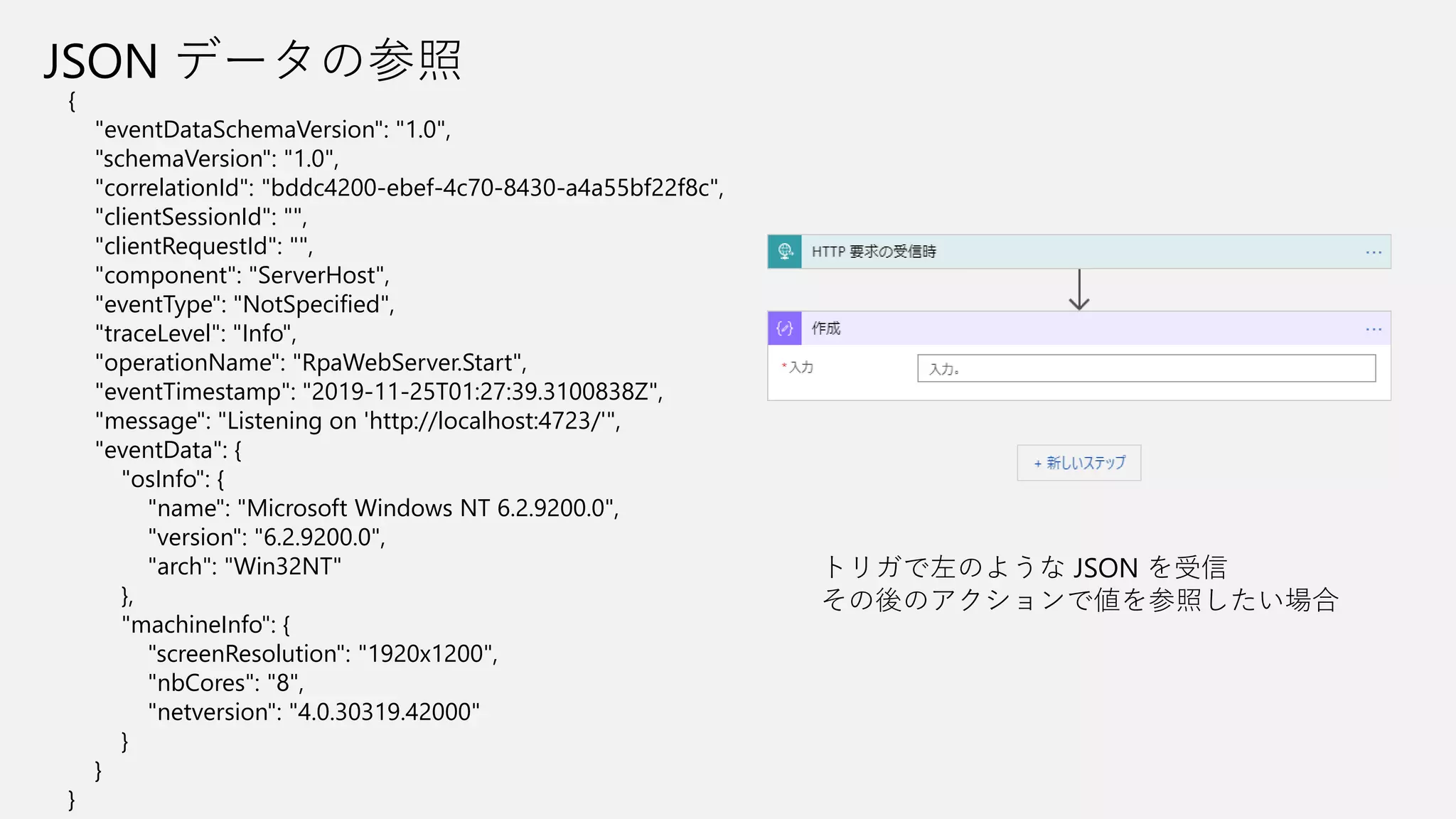Click the + 新しいステップ button

(1079, 463)
